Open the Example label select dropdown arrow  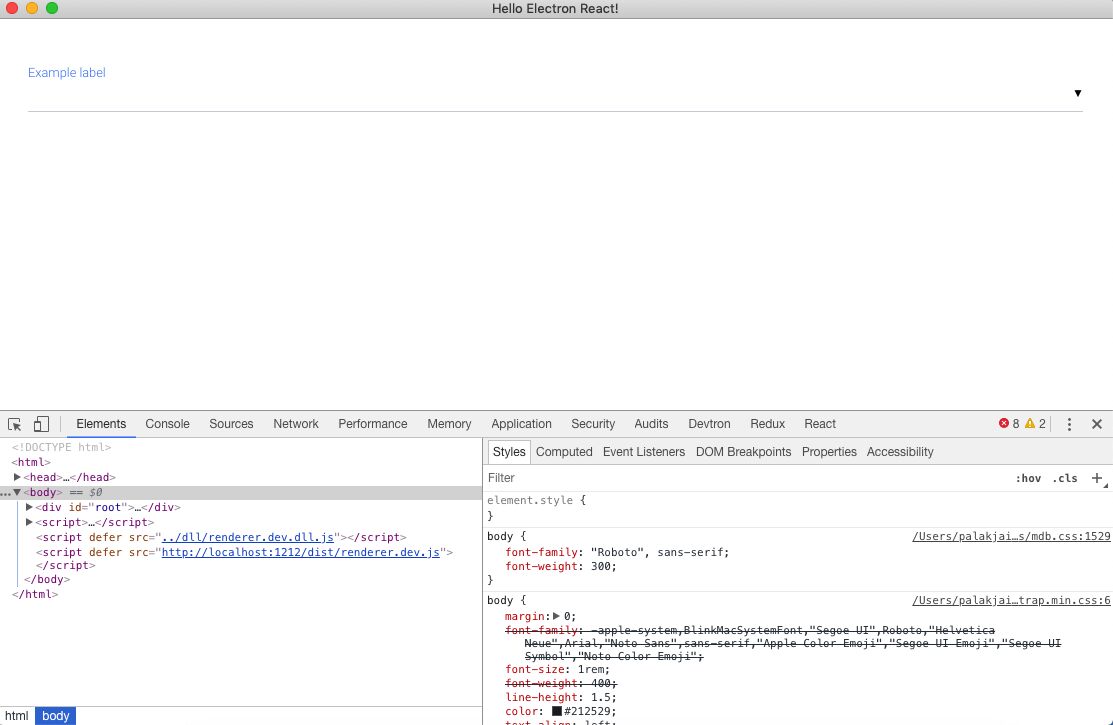(1078, 93)
